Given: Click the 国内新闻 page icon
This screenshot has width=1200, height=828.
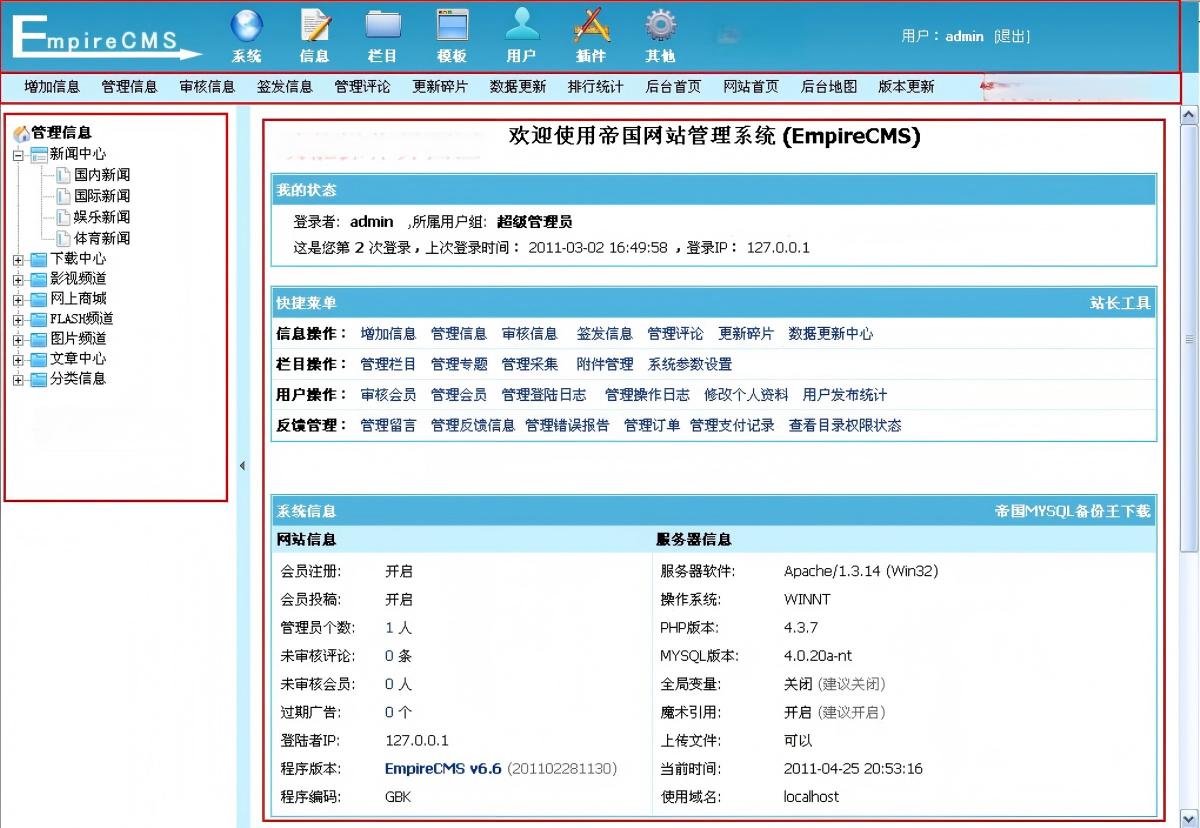Looking at the screenshot, I should tap(64, 175).
